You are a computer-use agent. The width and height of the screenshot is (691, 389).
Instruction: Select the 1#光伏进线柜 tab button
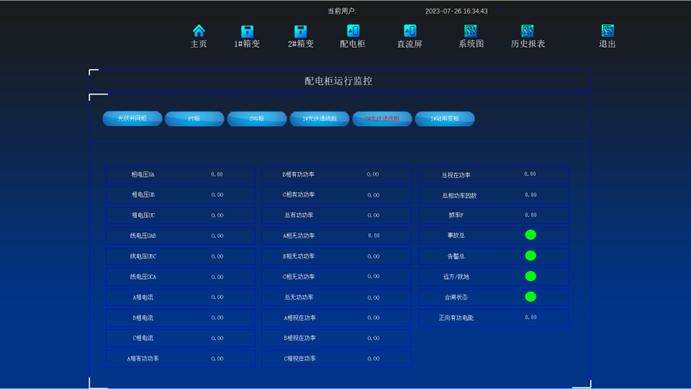point(319,119)
